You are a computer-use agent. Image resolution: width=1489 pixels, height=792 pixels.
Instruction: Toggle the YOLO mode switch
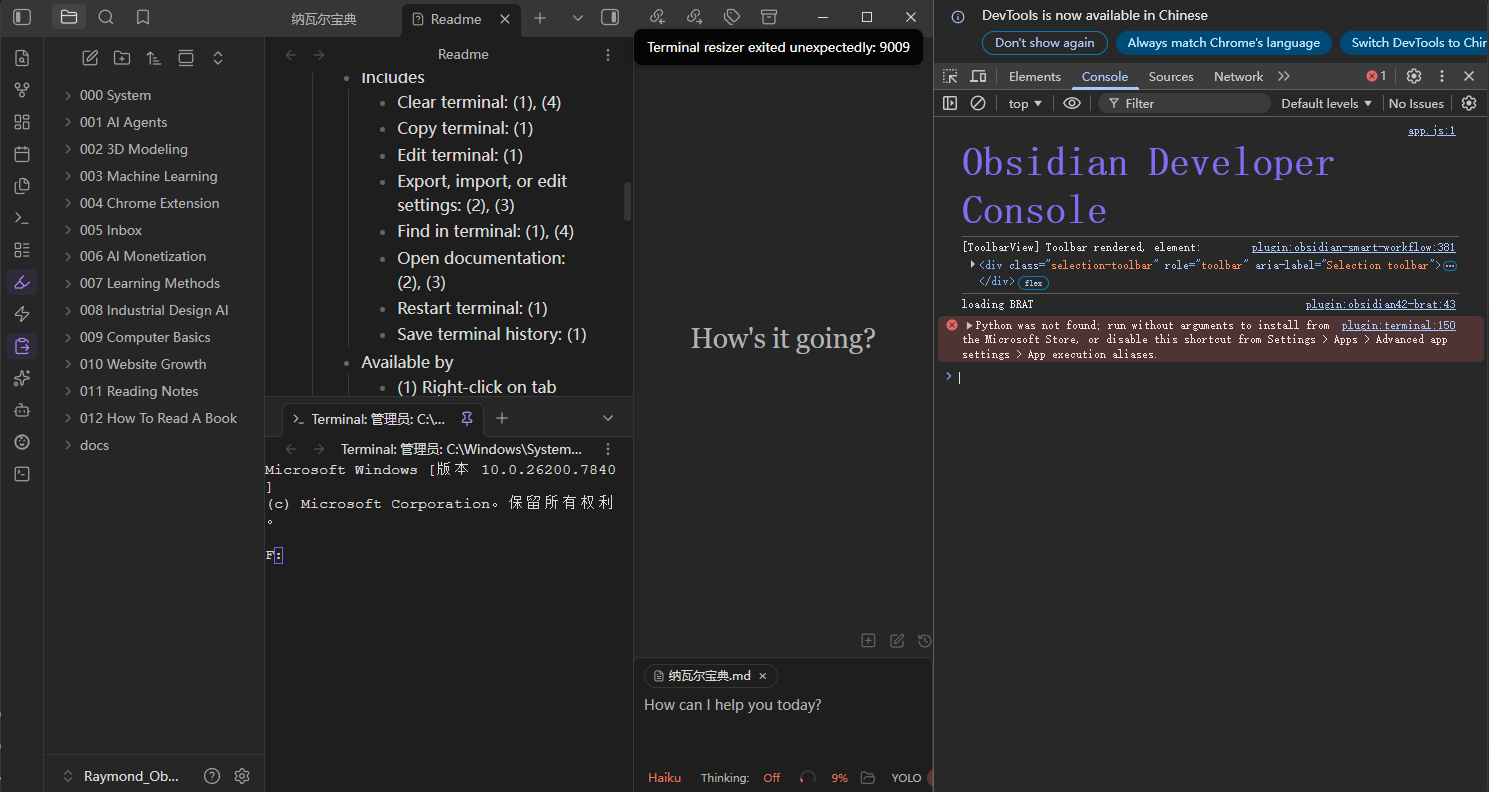coord(928,777)
